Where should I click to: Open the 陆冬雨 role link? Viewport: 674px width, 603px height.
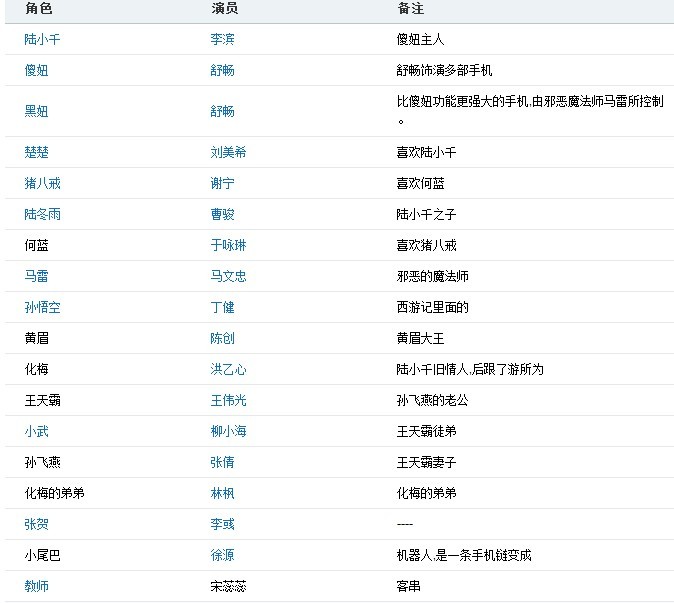[x=42, y=214]
